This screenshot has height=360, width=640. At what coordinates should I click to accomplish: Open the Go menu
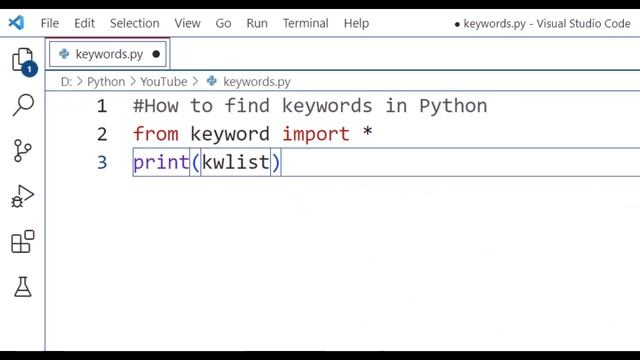(223, 23)
